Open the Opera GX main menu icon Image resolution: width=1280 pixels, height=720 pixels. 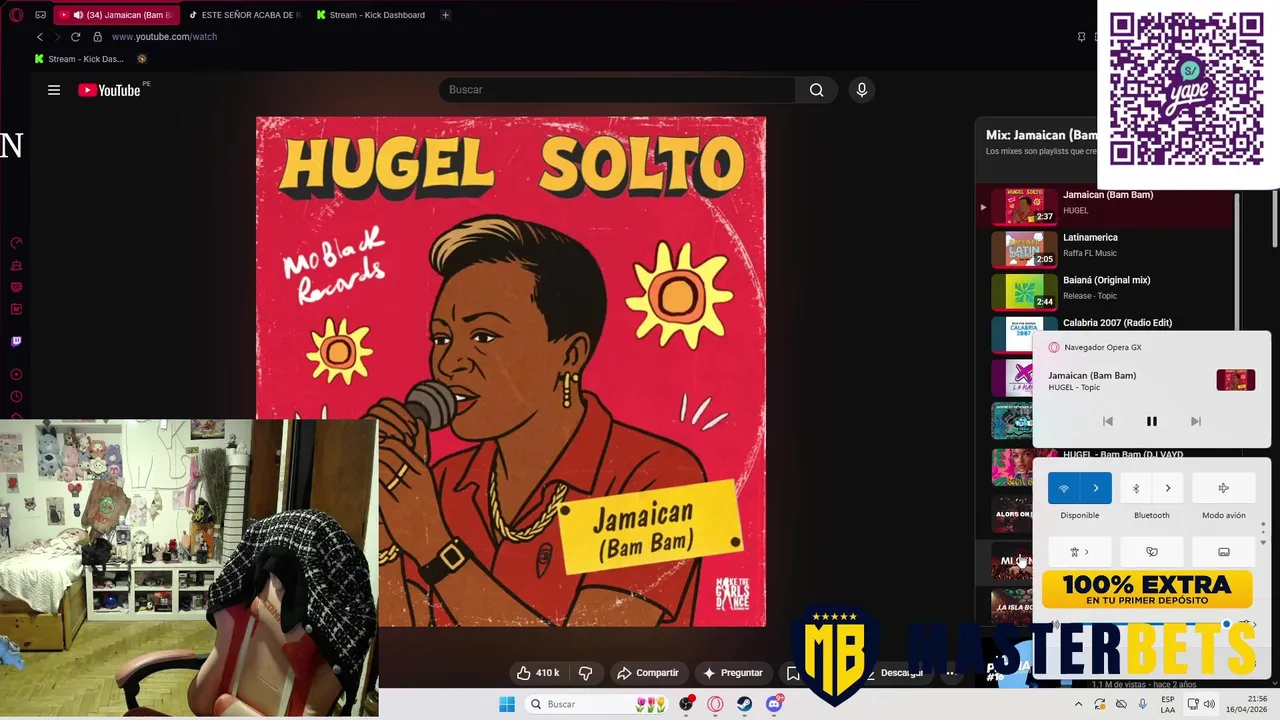tap(15, 15)
